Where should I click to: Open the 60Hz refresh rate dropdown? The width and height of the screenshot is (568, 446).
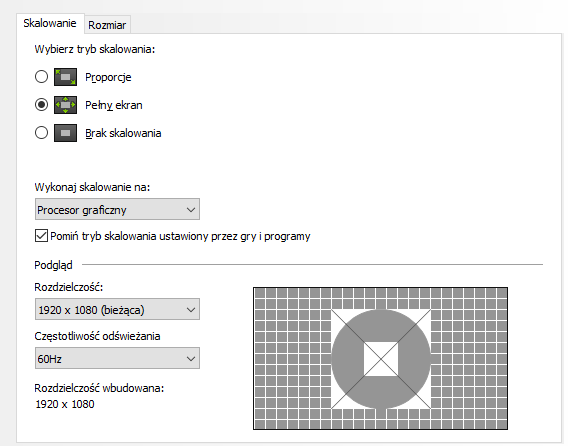tap(117, 358)
